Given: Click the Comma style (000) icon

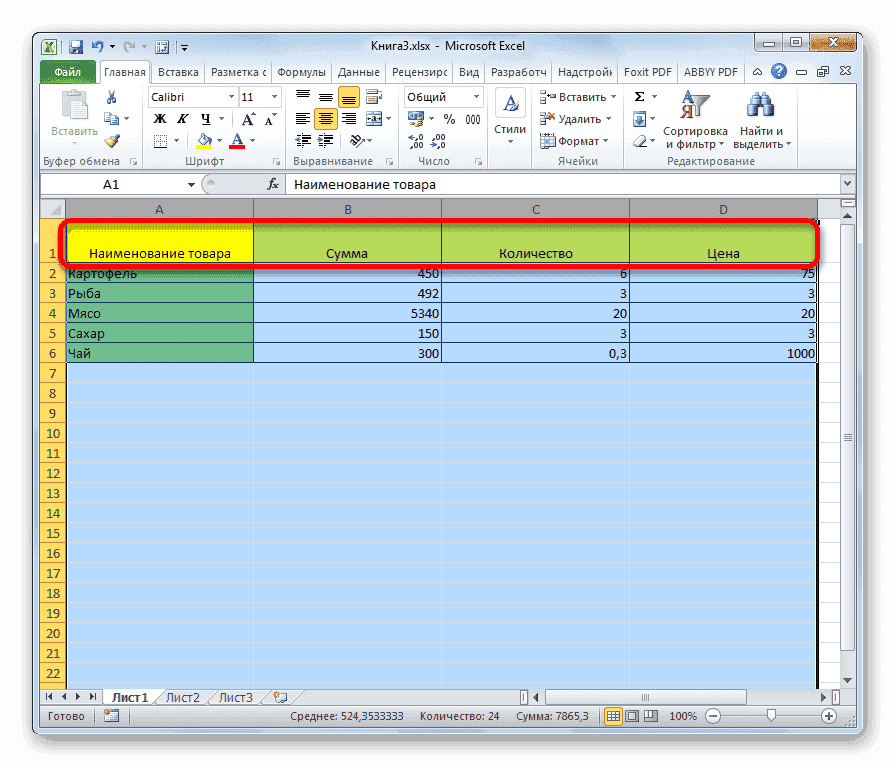Looking at the screenshot, I should (x=471, y=118).
